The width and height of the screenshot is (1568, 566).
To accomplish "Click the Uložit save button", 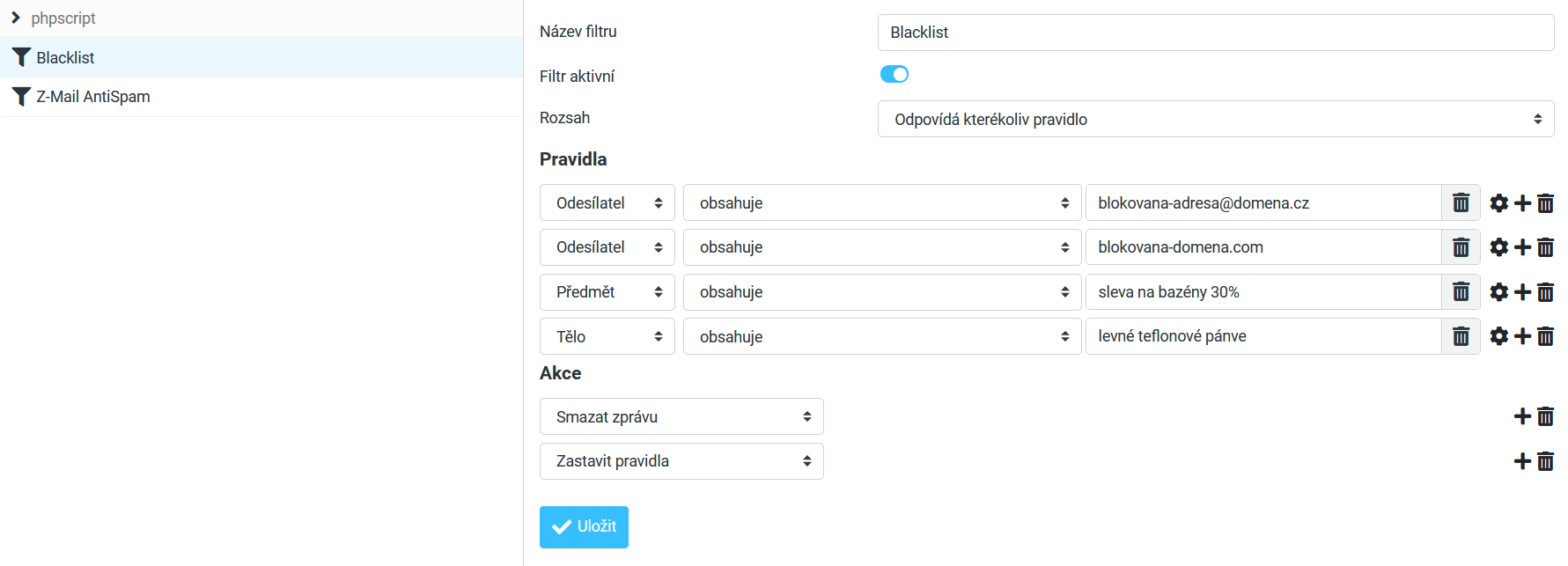I will (x=584, y=526).
